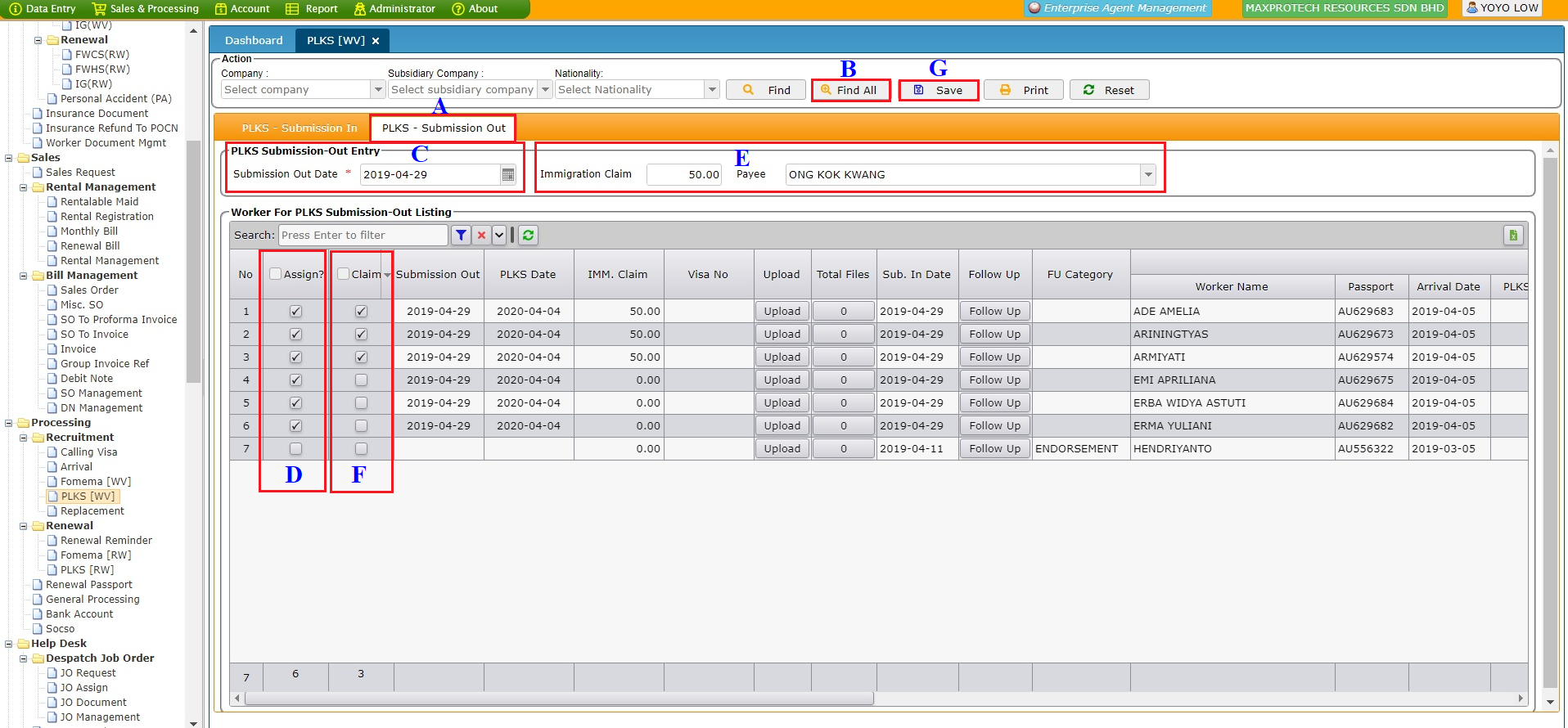1568x728 pixels.
Task: Clear the filter with the red X icon
Action: 481,236
